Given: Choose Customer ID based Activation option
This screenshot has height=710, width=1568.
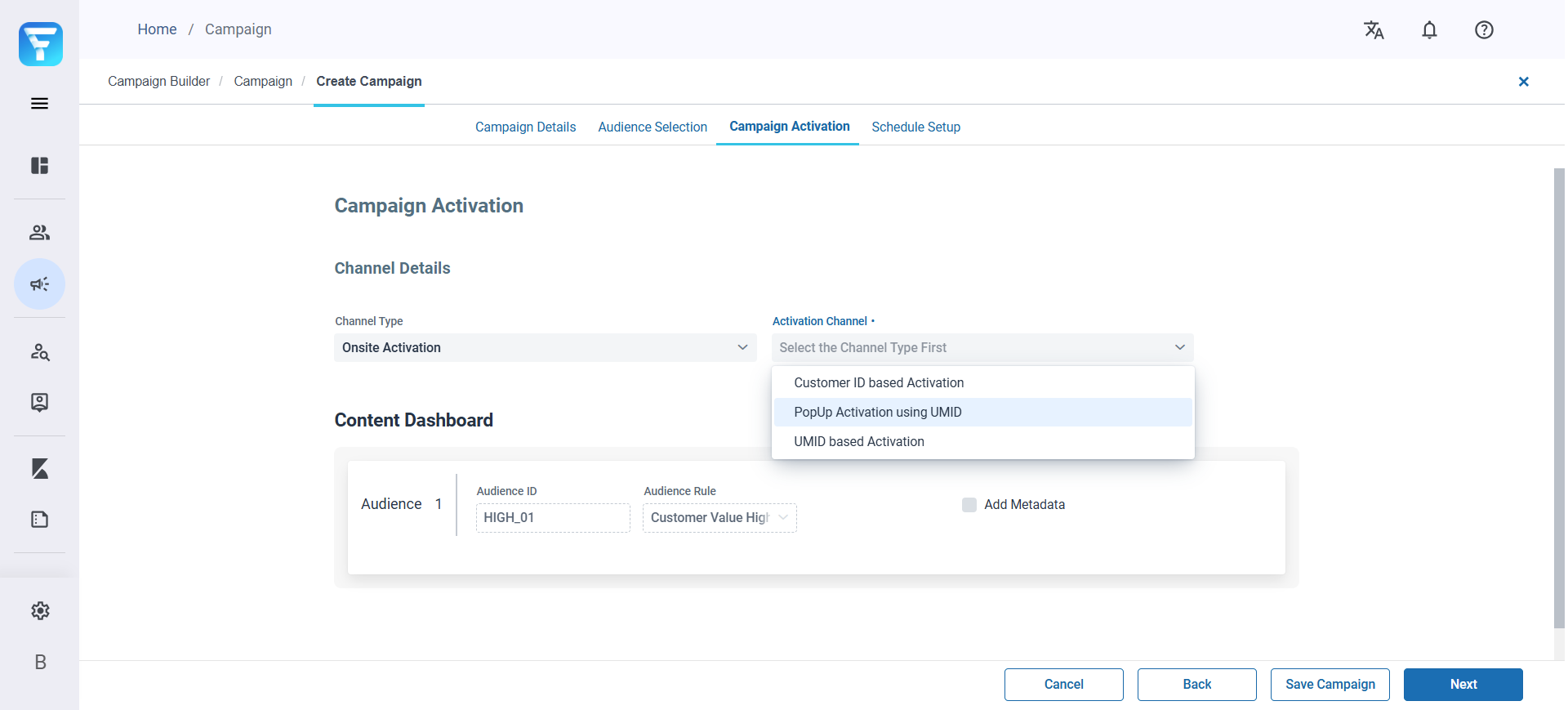Looking at the screenshot, I should [x=879, y=383].
